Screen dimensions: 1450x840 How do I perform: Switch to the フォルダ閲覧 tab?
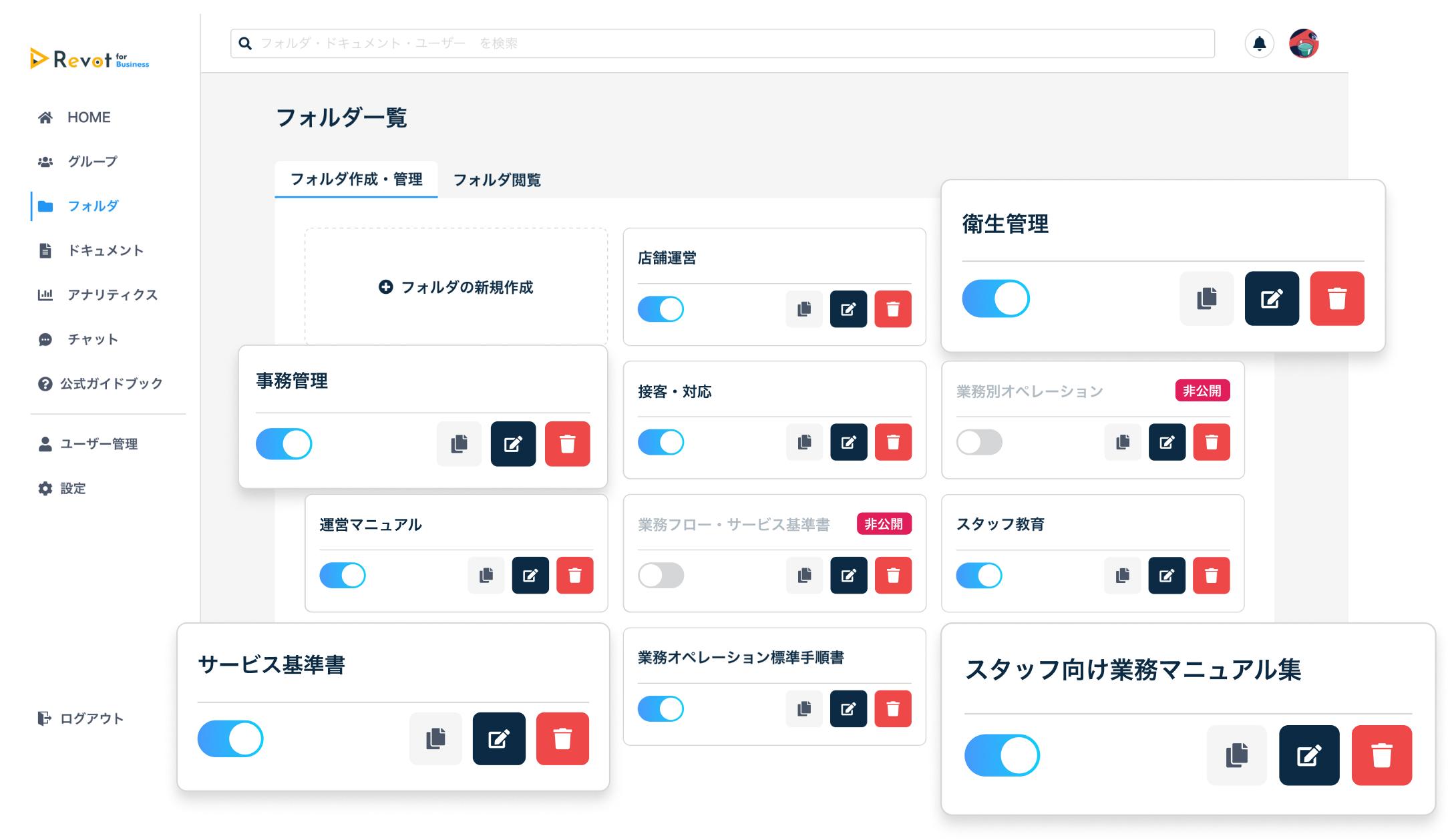tap(497, 180)
